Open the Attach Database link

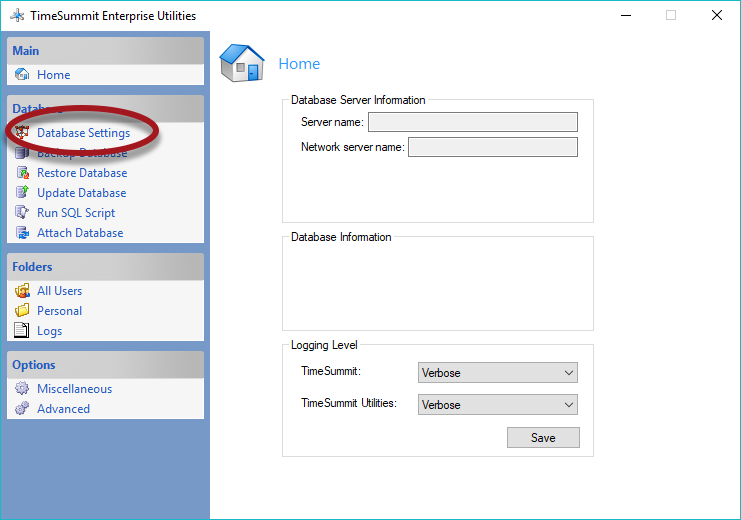(80, 233)
